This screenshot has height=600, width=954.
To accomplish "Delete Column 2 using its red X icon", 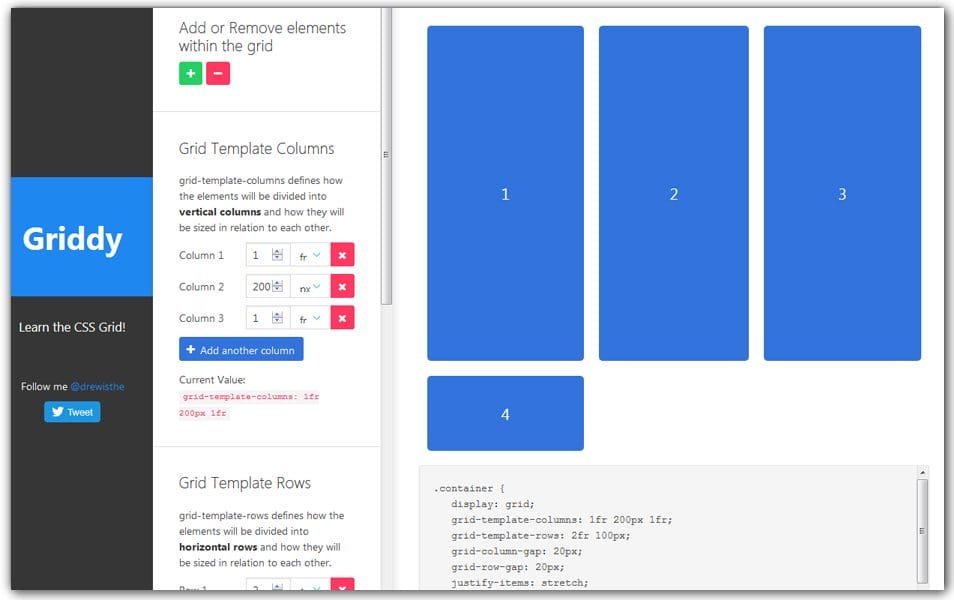I will point(341,286).
